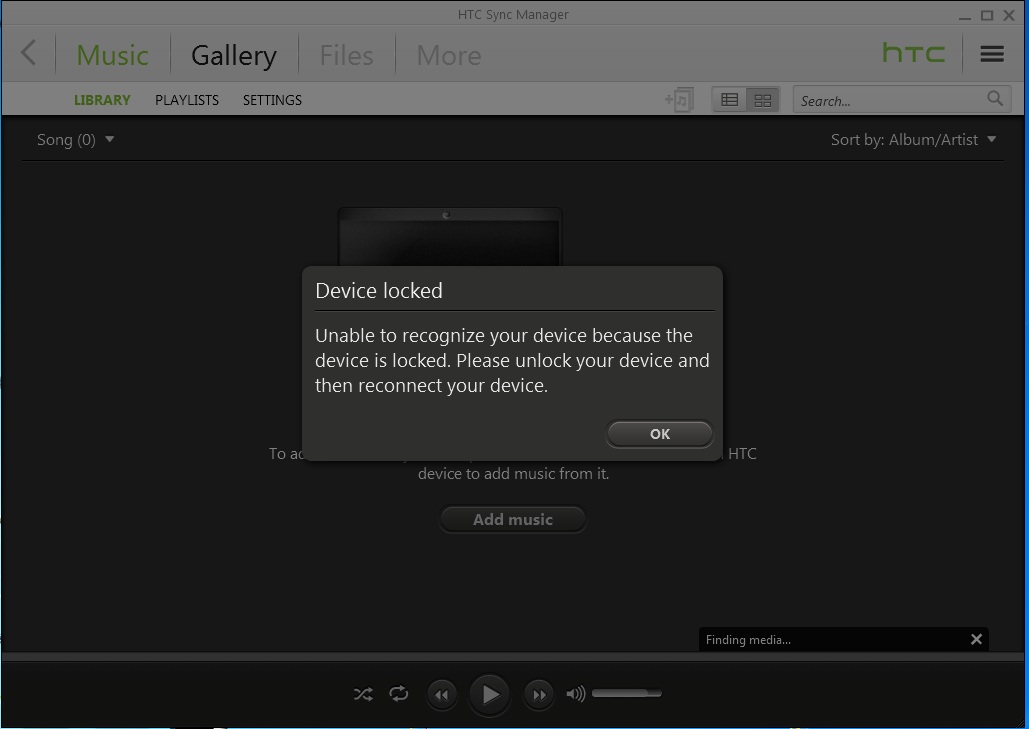1029x729 pixels.
Task: Open the Gallery tab
Action: click(x=234, y=56)
